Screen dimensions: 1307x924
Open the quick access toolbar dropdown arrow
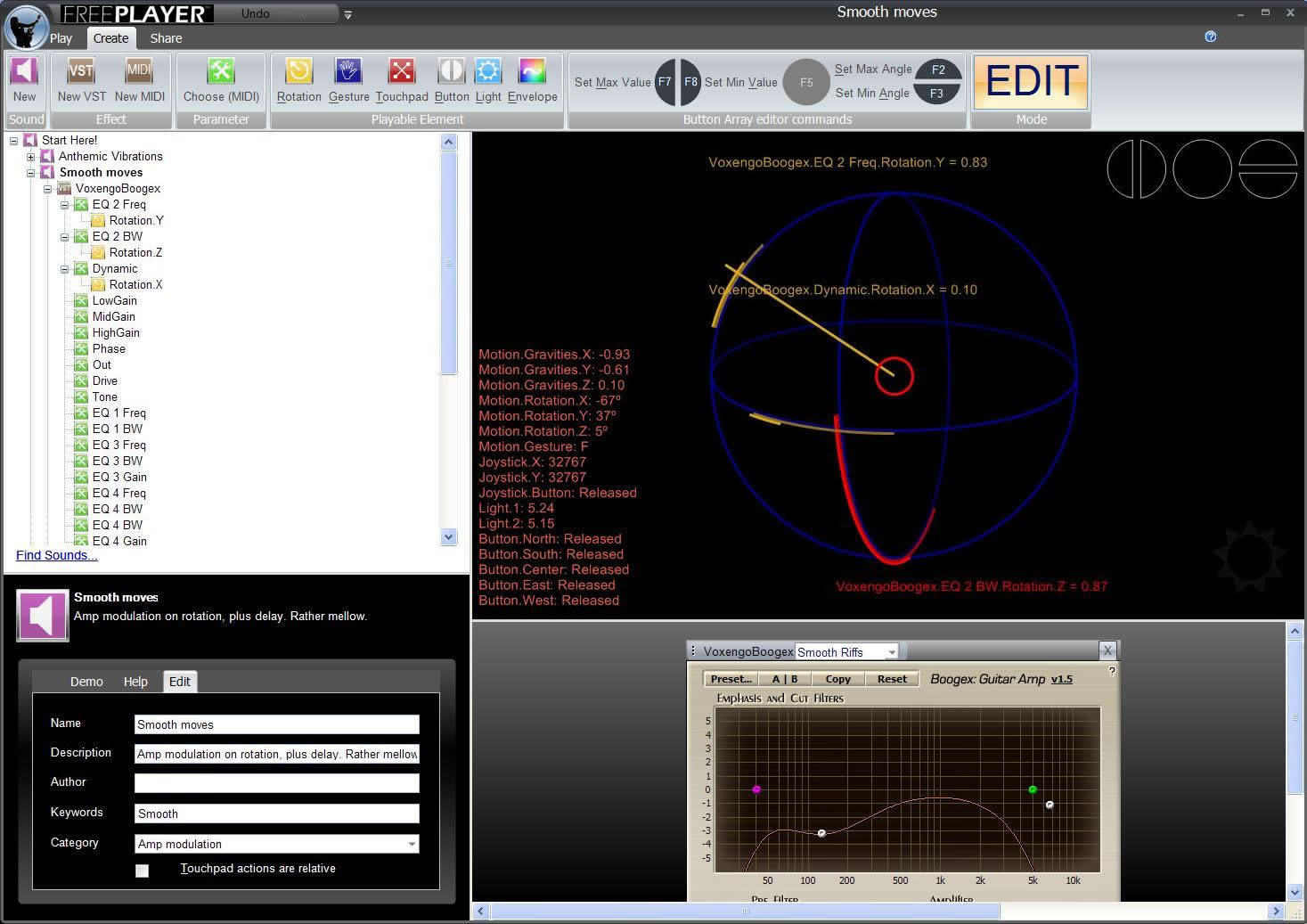(347, 14)
